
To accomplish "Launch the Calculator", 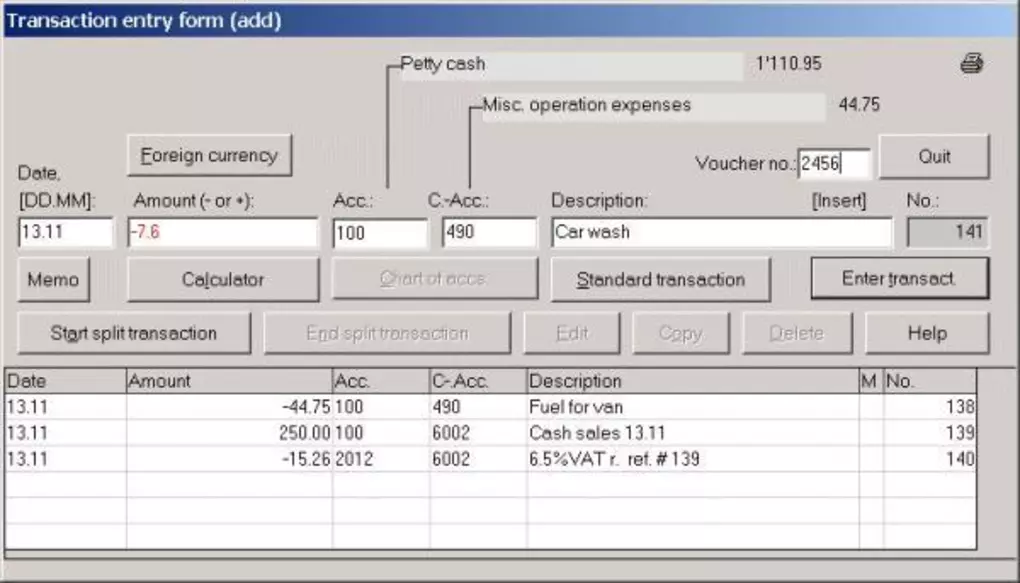I will [223, 280].
